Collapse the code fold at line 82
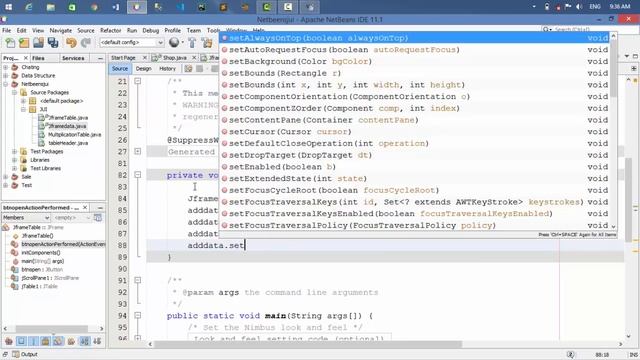 pyautogui.click(x=138, y=175)
